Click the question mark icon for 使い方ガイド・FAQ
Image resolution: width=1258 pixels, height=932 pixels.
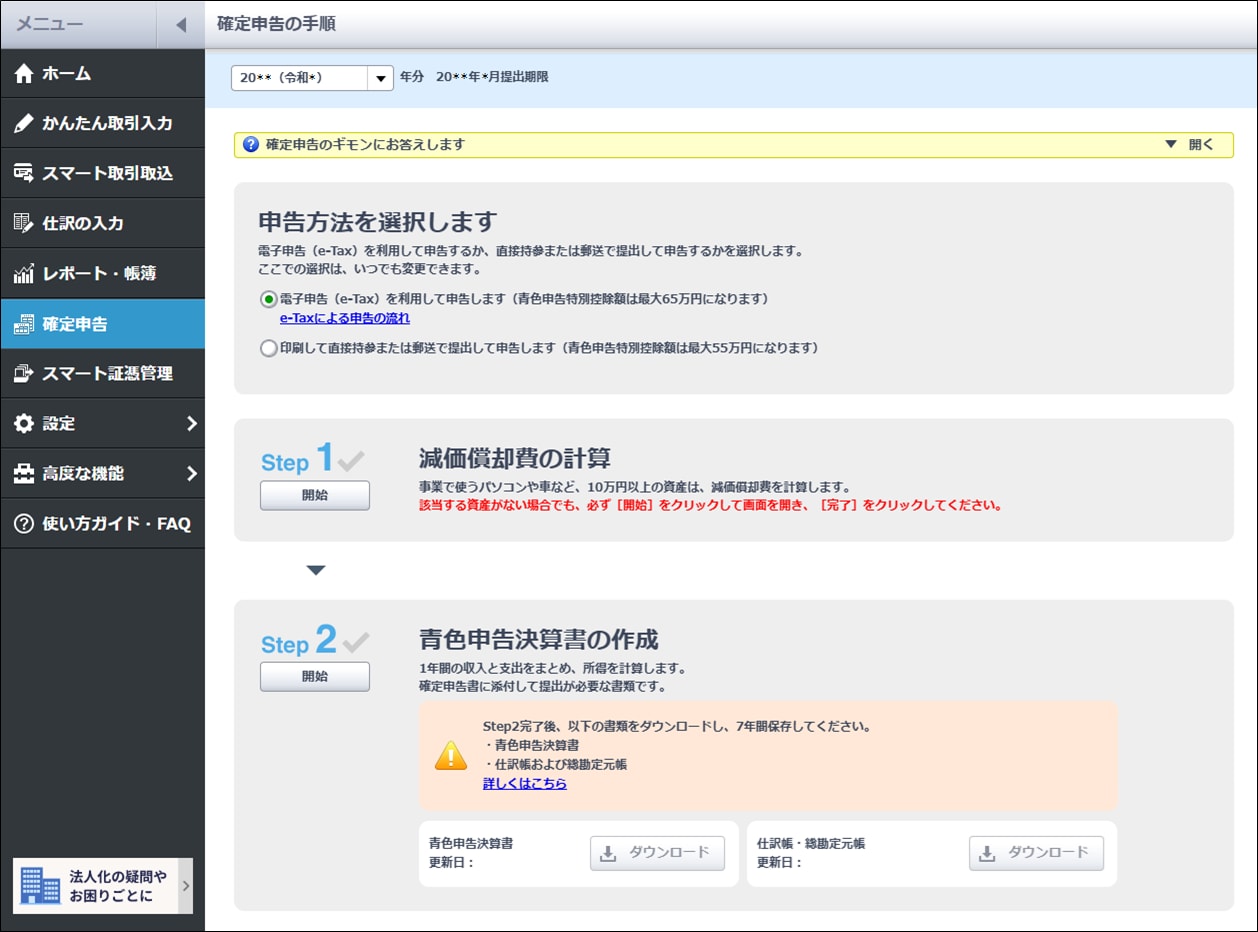24,523
